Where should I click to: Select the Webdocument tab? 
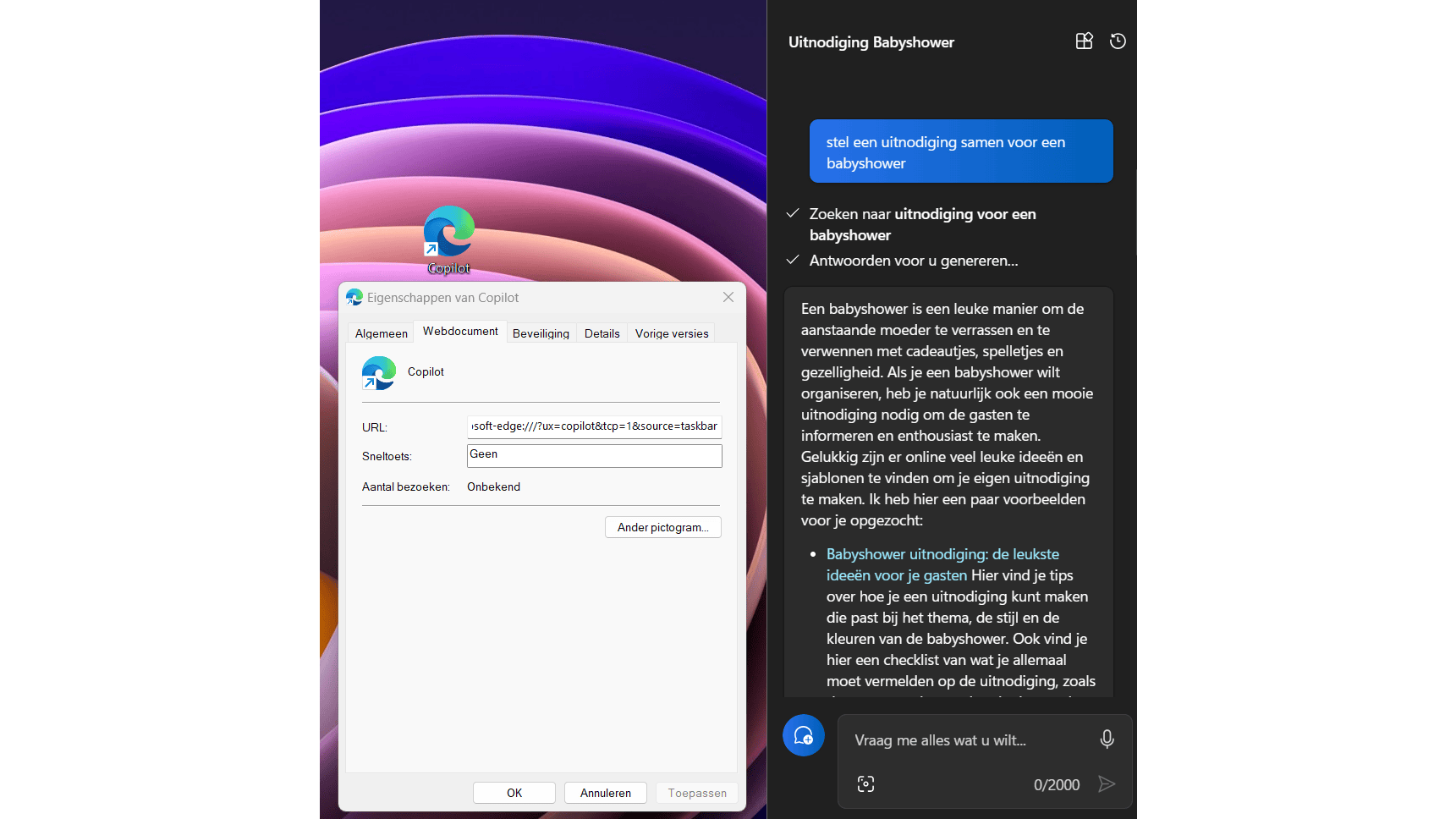coord(460,332)
